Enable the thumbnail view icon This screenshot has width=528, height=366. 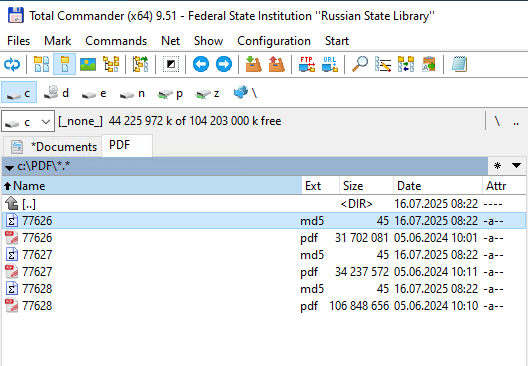(x=88, y=64)
